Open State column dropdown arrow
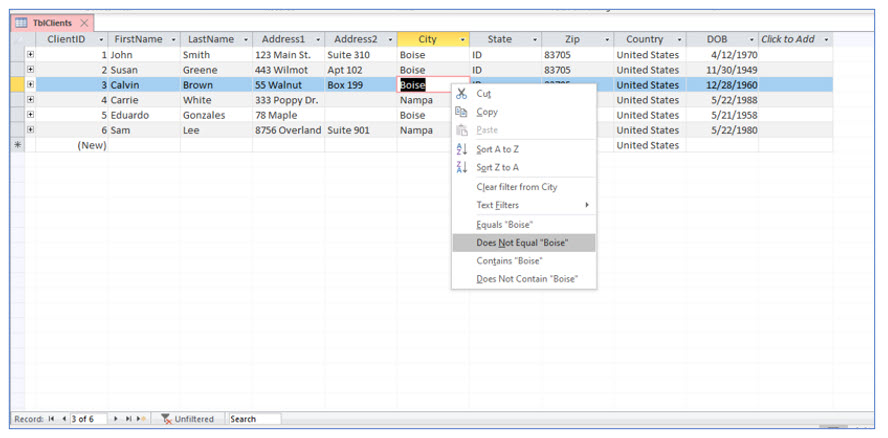 pos(535,40)
